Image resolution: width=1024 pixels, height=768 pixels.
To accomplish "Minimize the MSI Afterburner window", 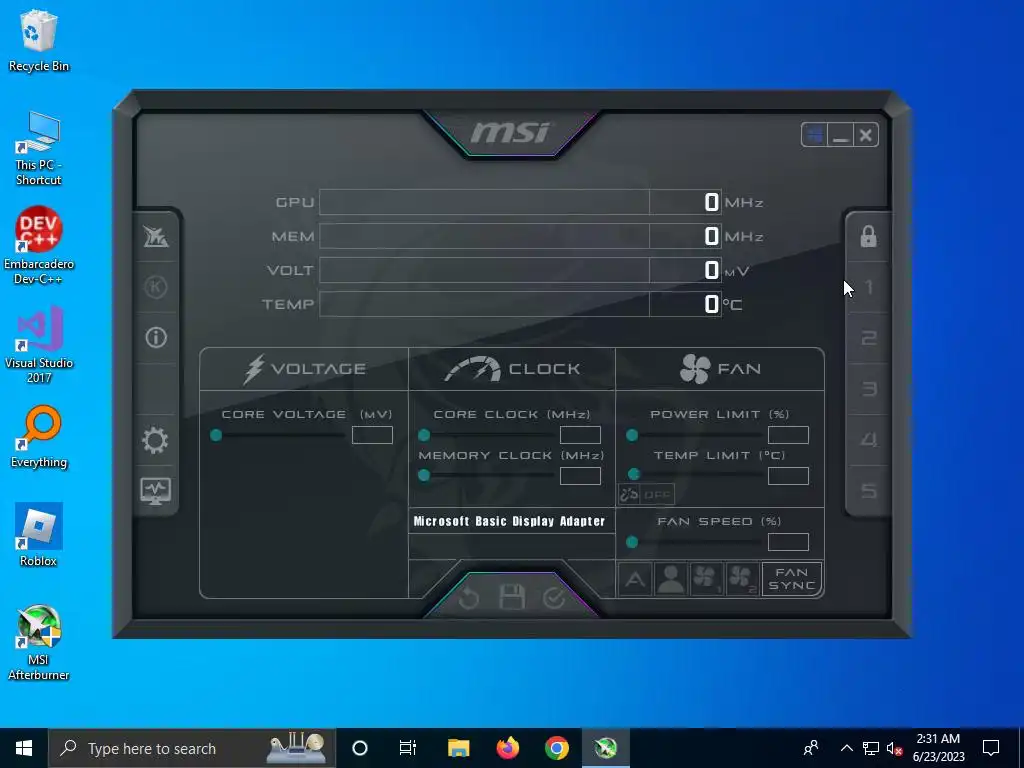I will pos(840,135).
